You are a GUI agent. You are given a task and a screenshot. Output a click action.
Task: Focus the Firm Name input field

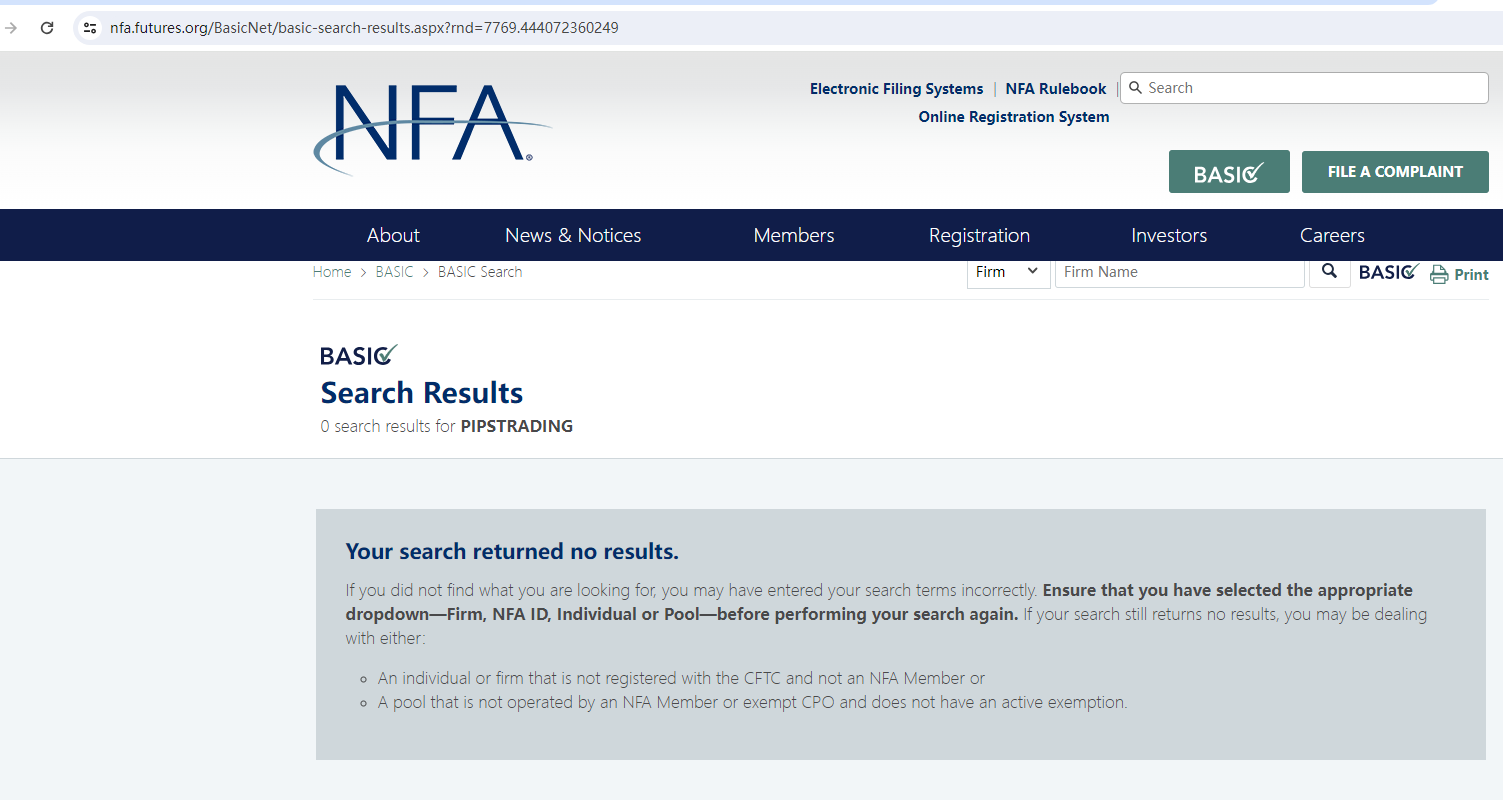coord(1179,272)
